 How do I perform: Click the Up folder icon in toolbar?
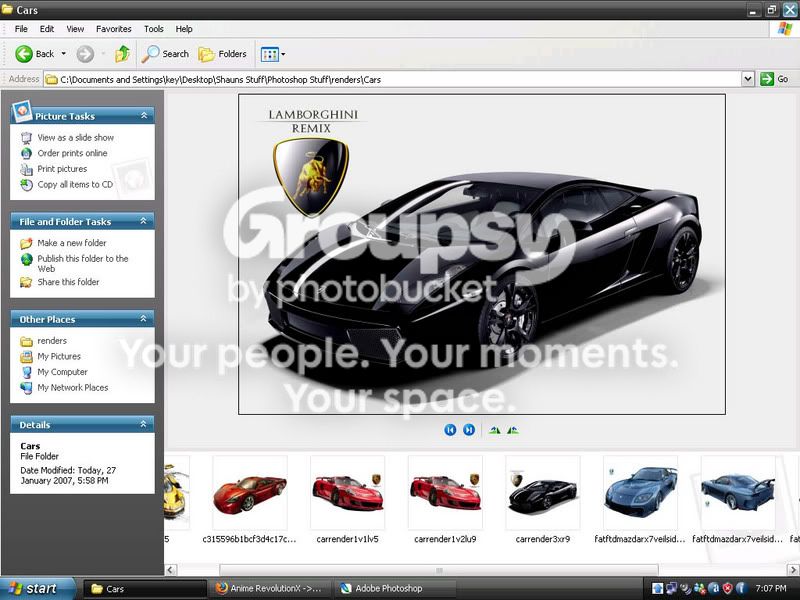pos(122,54)
